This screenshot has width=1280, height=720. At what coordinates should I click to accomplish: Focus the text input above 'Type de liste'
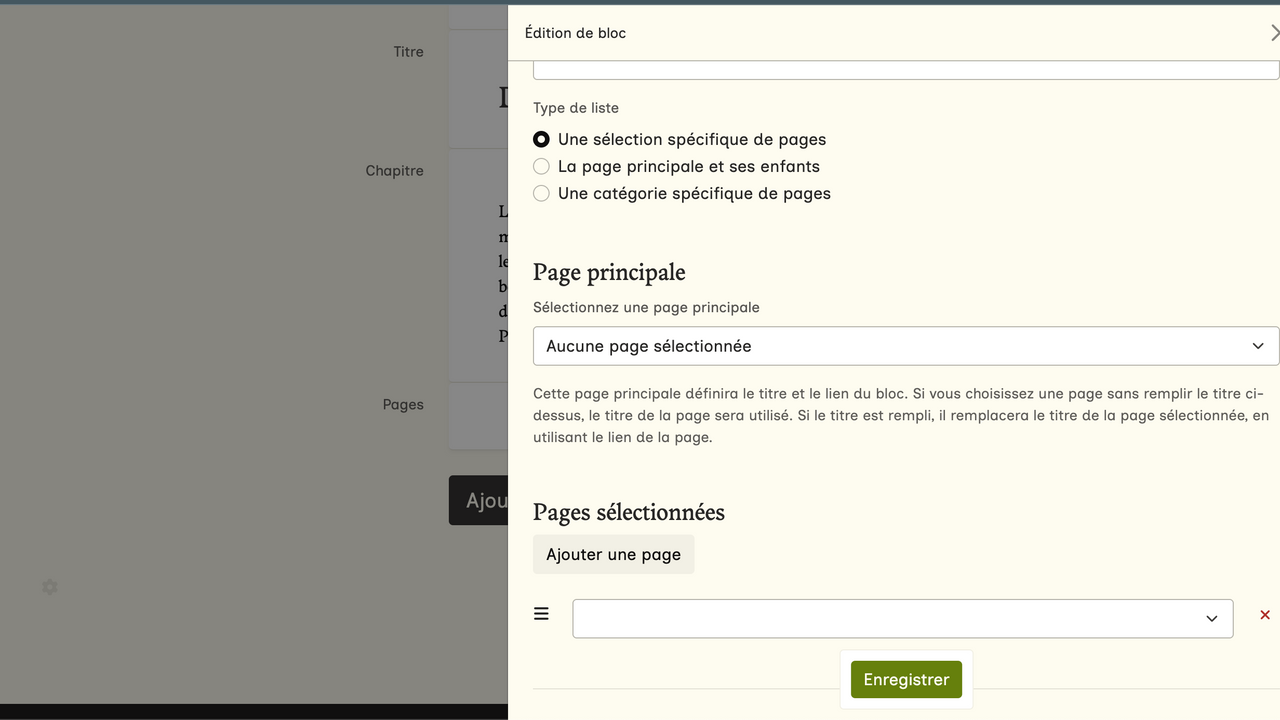[x=905, y=69]
